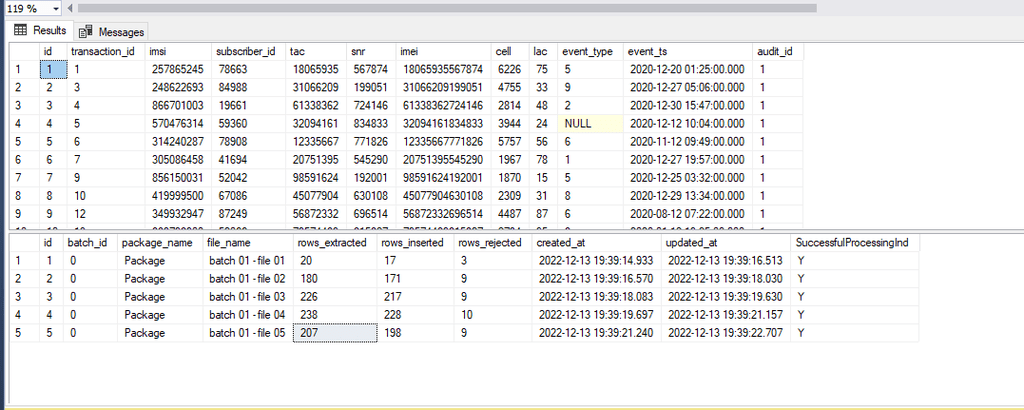Click the audit_id column header
This screenshot has width=1024, height=410.
click(x=778, y=52)
